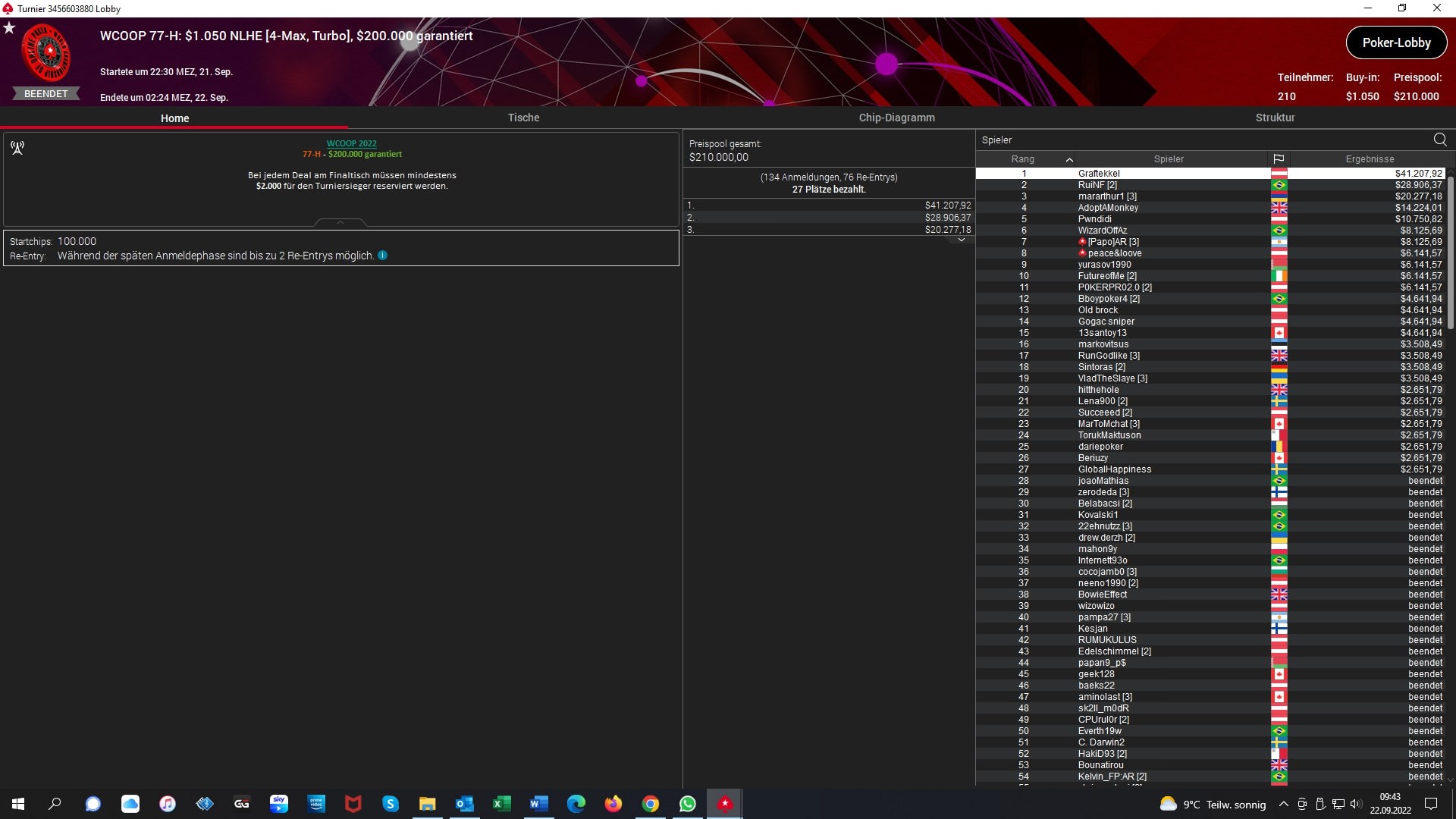This screenshot has width=1456, height=819.
Task: Select player row Pwndidi
Action: pyautogui.click(x=1210, y=219)
